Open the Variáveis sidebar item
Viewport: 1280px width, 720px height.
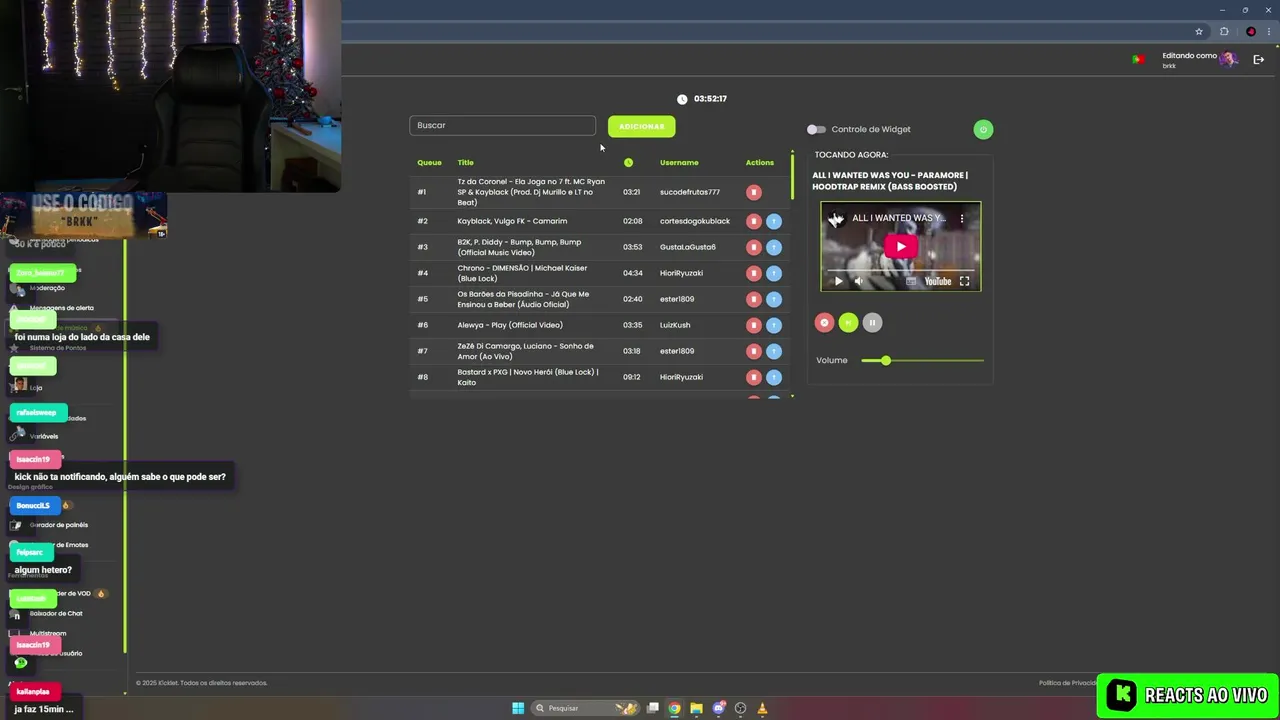[44, 436]
